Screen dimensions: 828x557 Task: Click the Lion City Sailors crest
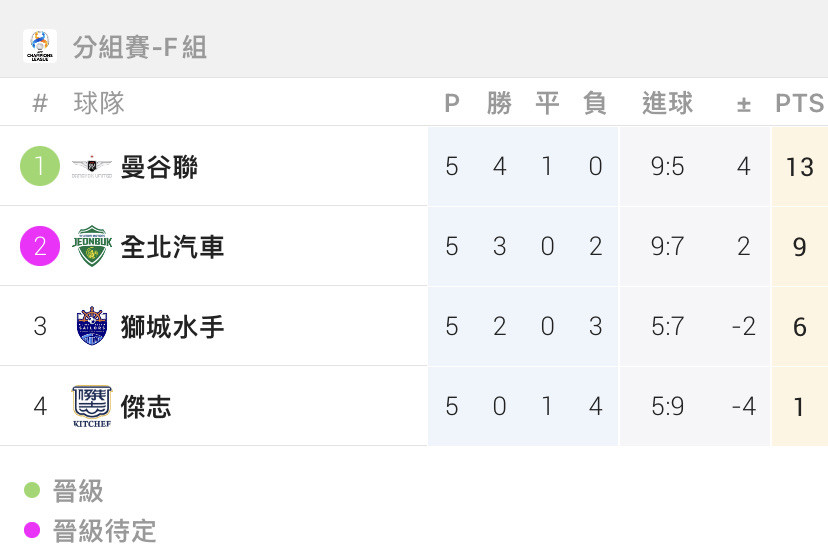pos(92,326)
